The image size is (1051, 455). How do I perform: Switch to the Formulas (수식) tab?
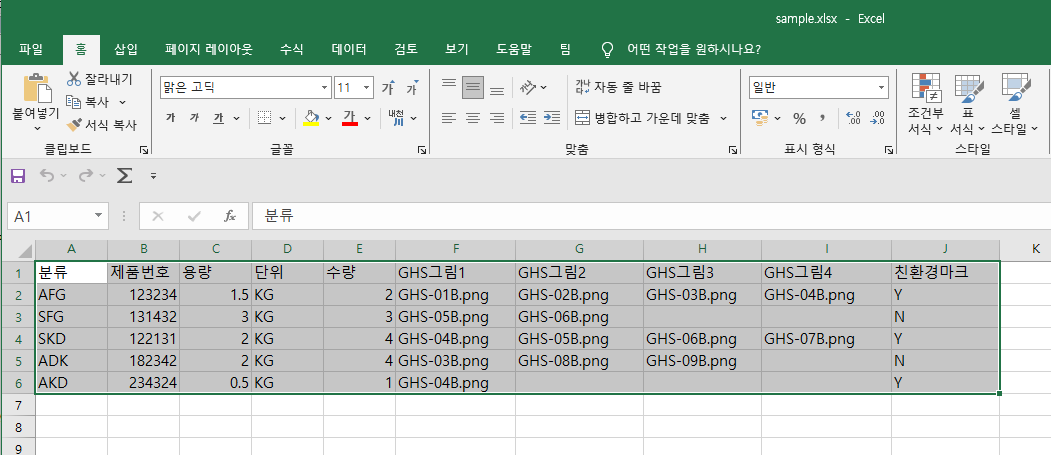(292, 49)
